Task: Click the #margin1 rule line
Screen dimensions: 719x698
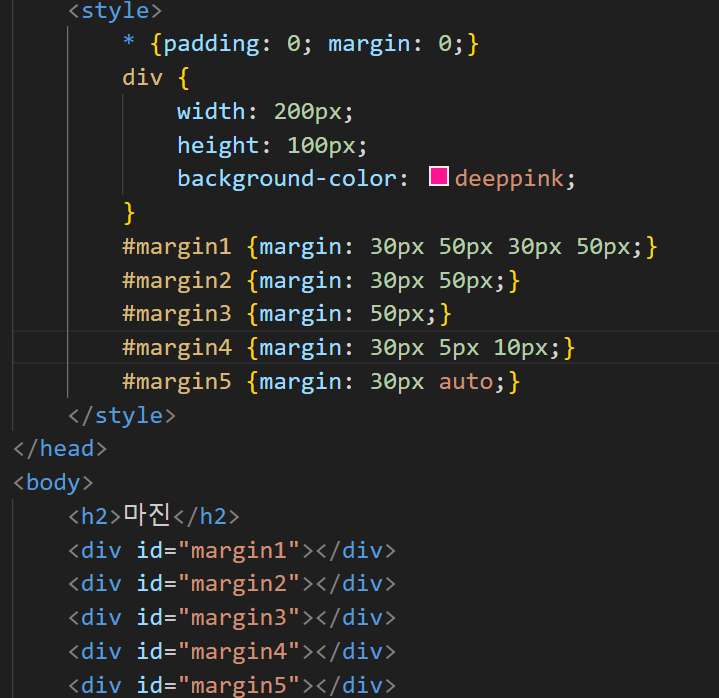Action: pyautogui.click(x=390, y=247)
